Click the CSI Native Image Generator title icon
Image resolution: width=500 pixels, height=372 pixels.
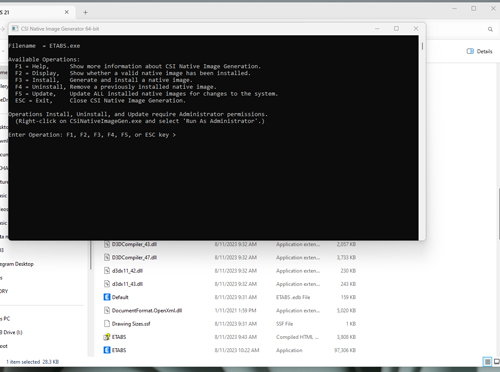[x=15, y=29]
